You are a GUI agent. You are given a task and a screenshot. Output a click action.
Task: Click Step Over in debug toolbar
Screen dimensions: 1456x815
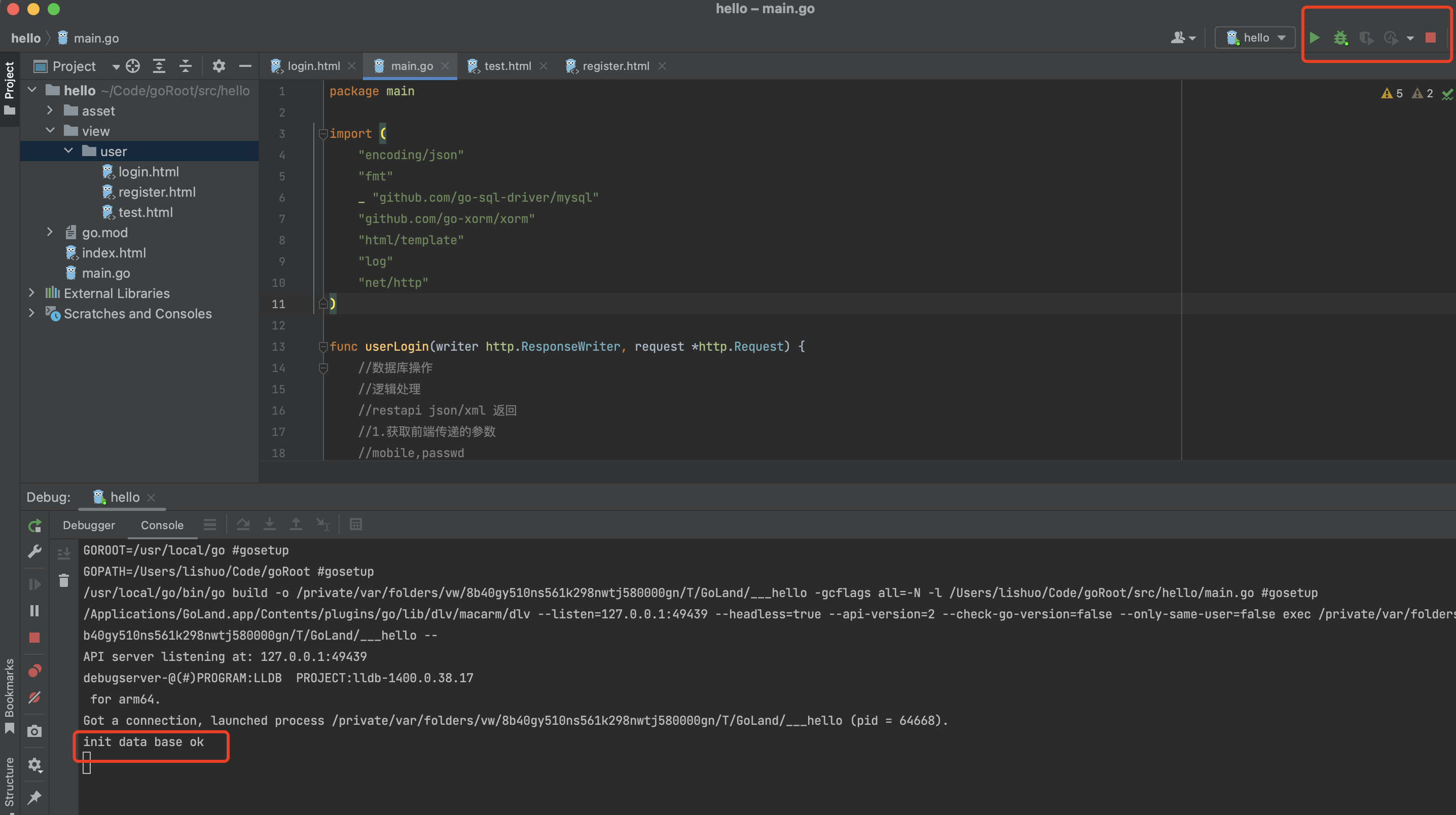pos(243,525)
